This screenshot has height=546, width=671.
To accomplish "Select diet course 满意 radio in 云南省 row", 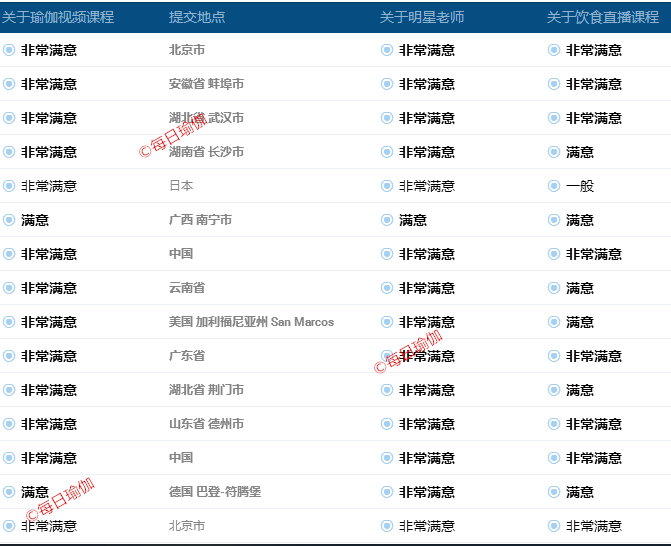I will 554,288.
